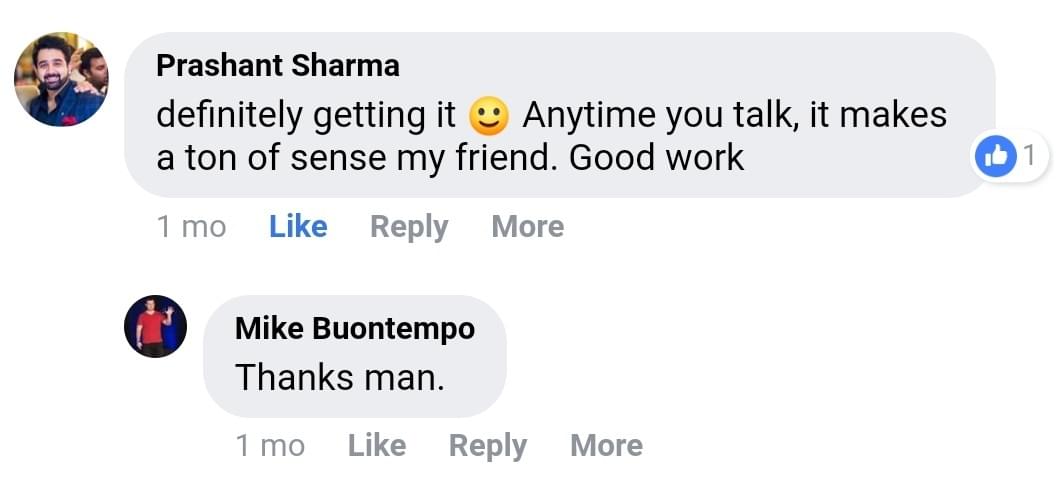Click the "Thanks man." comment text
The image size is (1057, 479).
coord(339,377)
